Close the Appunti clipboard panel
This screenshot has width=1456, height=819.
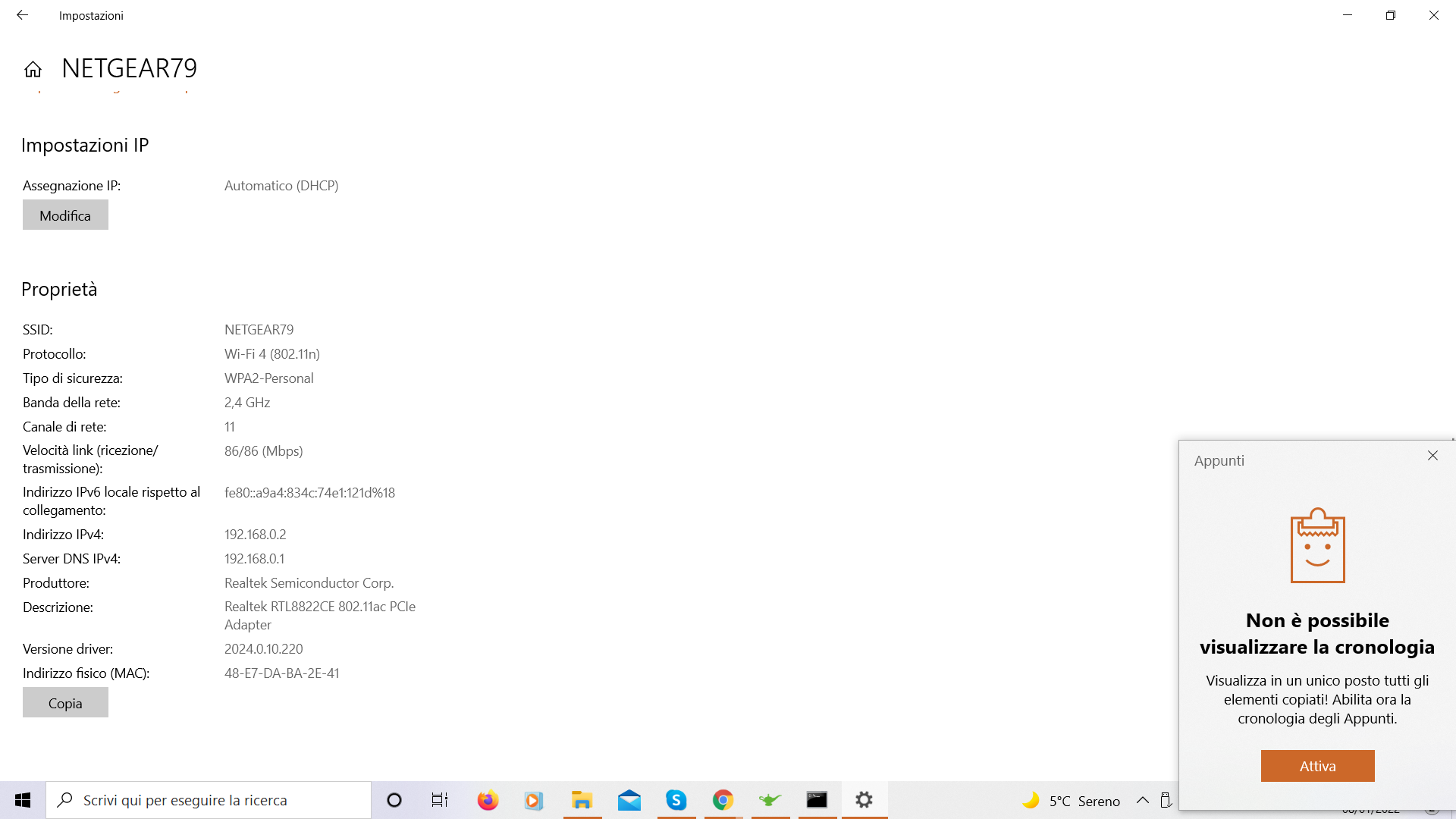(x=1432, y=456)
